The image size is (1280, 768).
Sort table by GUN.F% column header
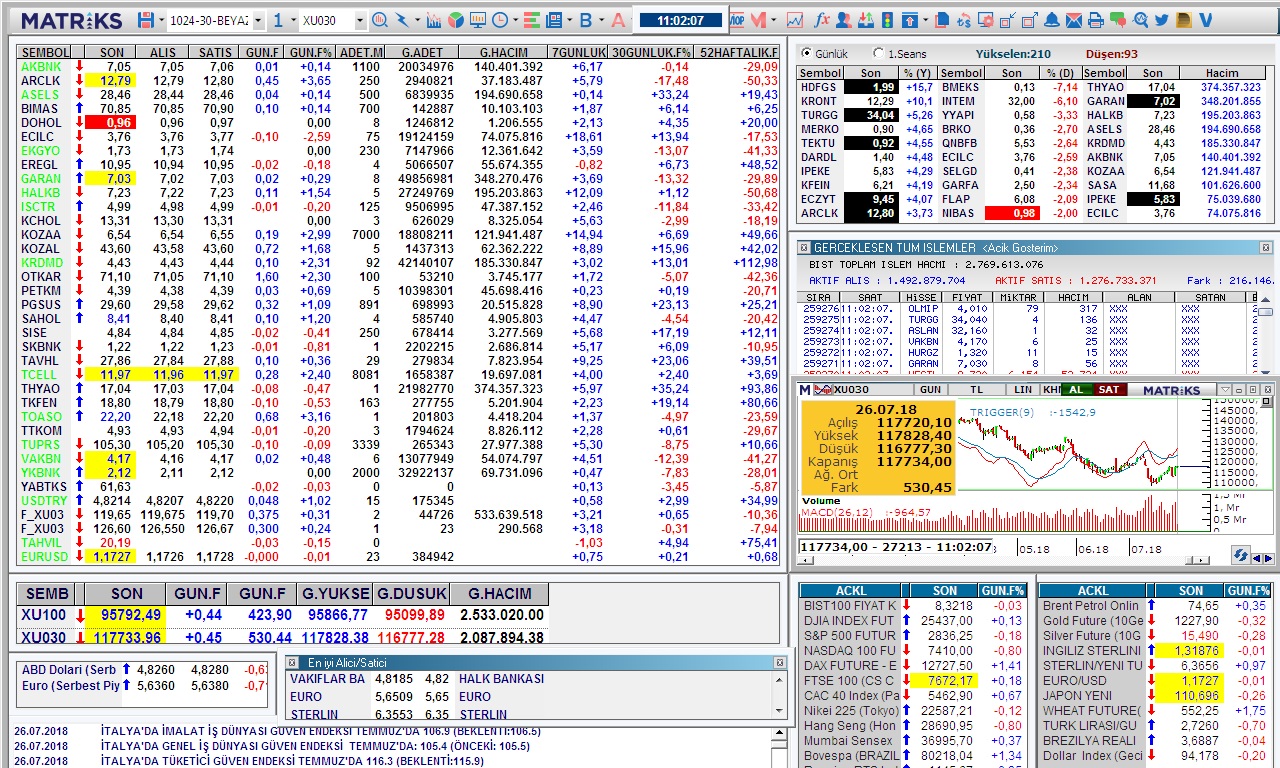click(309, 52)
